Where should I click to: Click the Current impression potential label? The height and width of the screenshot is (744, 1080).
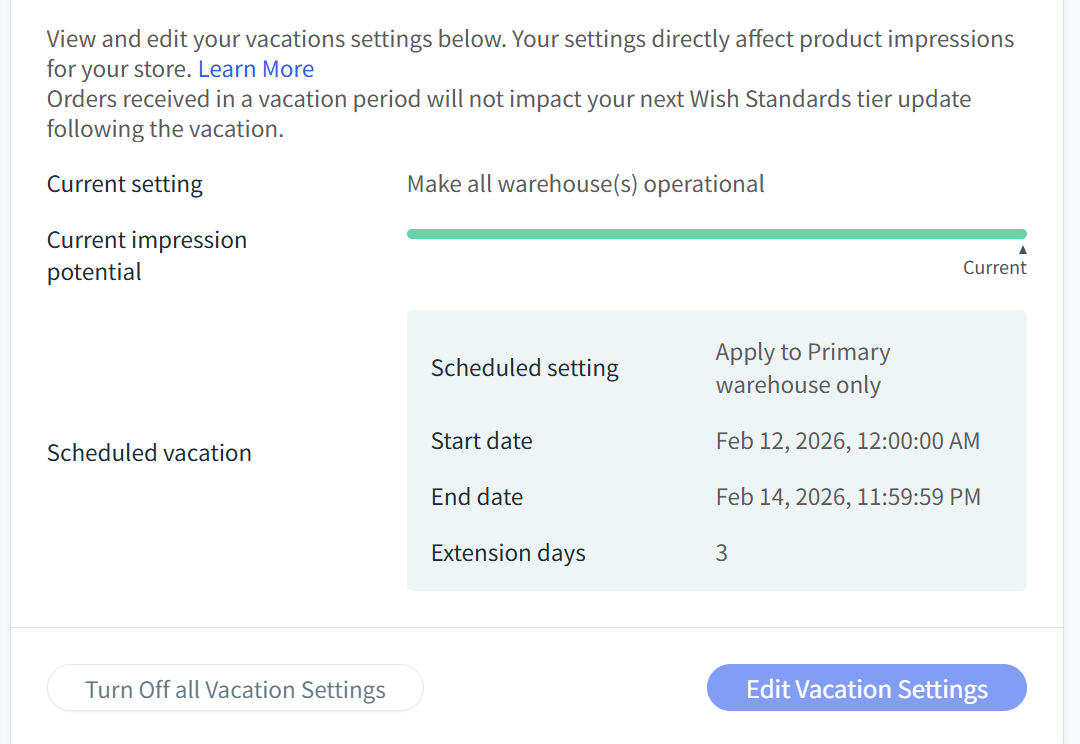pos(146,255)
